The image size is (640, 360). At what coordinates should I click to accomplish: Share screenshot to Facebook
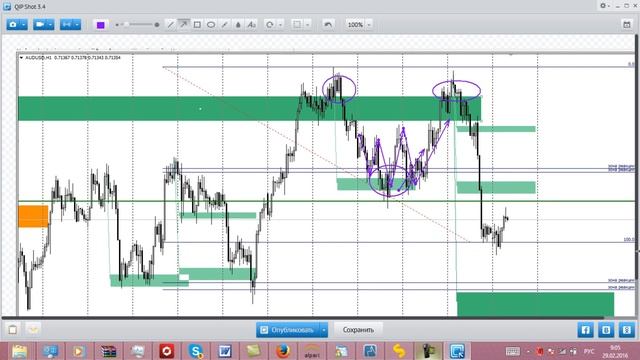click(585, 330)
